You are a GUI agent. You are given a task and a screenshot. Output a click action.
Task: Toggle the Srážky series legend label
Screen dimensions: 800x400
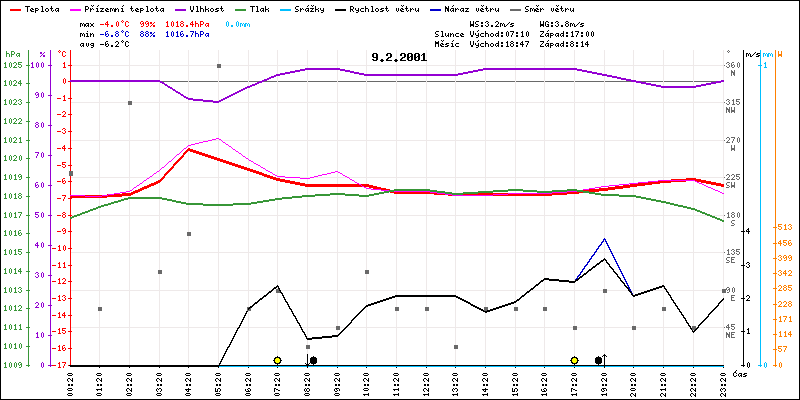tap(315, 7)
